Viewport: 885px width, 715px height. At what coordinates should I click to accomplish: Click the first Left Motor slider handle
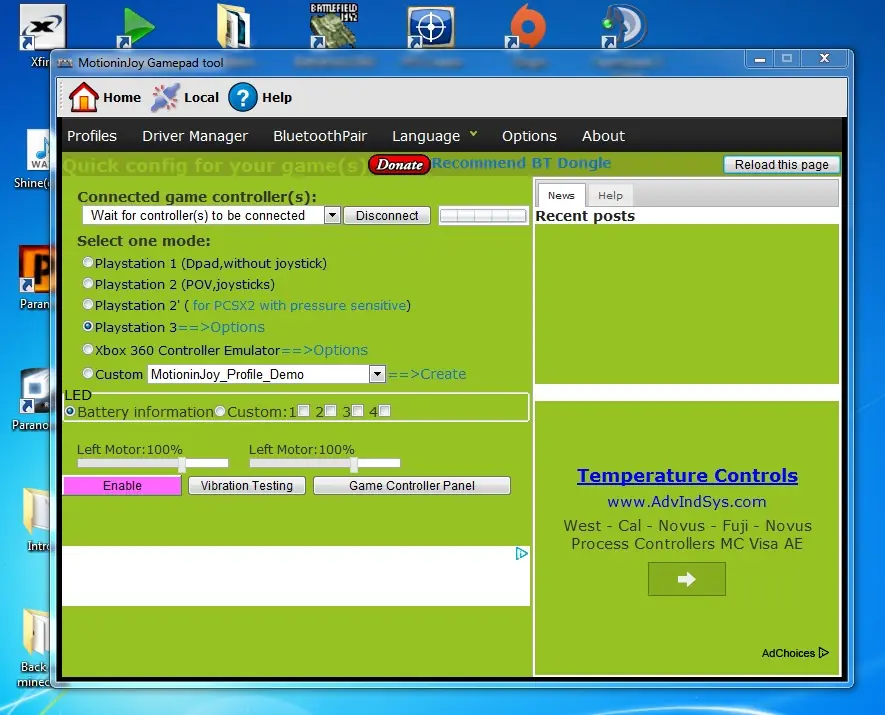pyautogui.click(x=182, y=464)
